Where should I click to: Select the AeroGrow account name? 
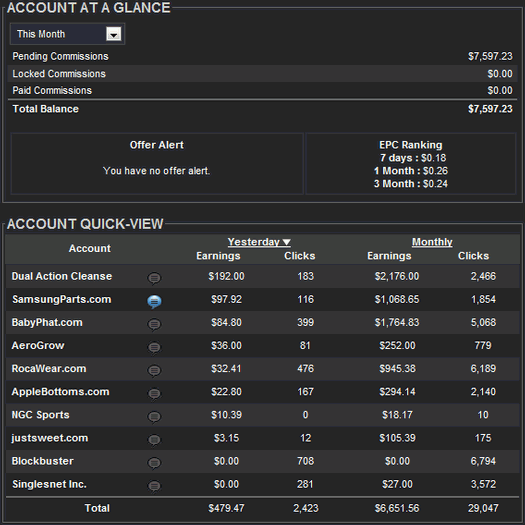(x=38, y=346)
